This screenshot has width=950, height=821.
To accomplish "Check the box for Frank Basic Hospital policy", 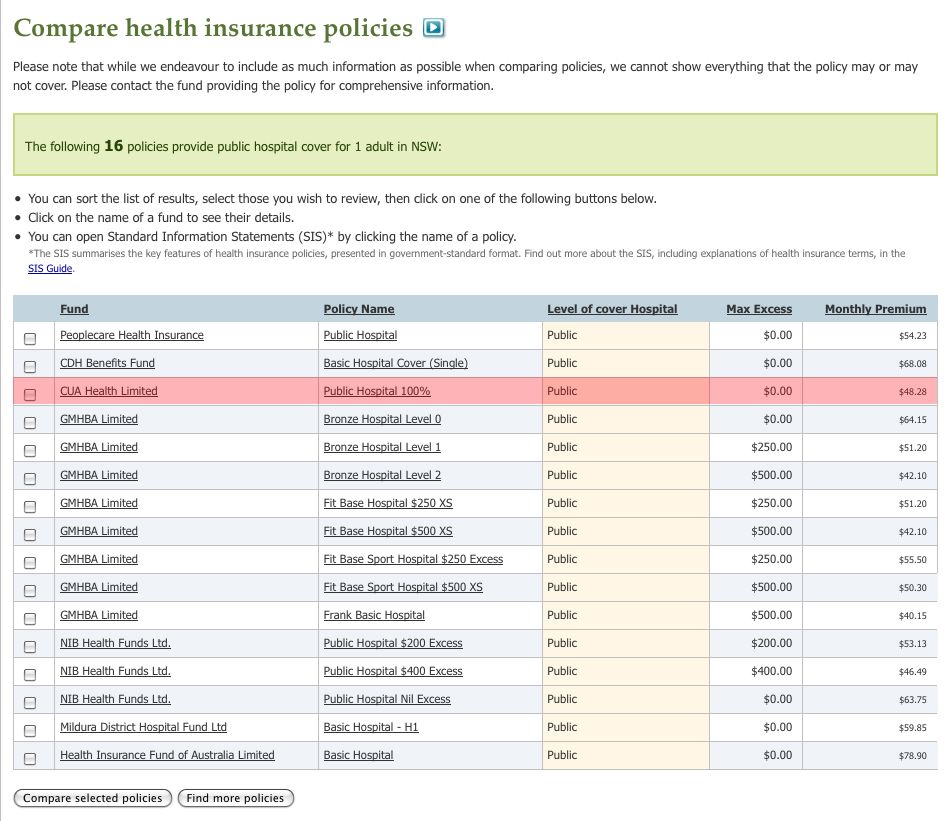I will pyautogui.click(x=30, y=618).
